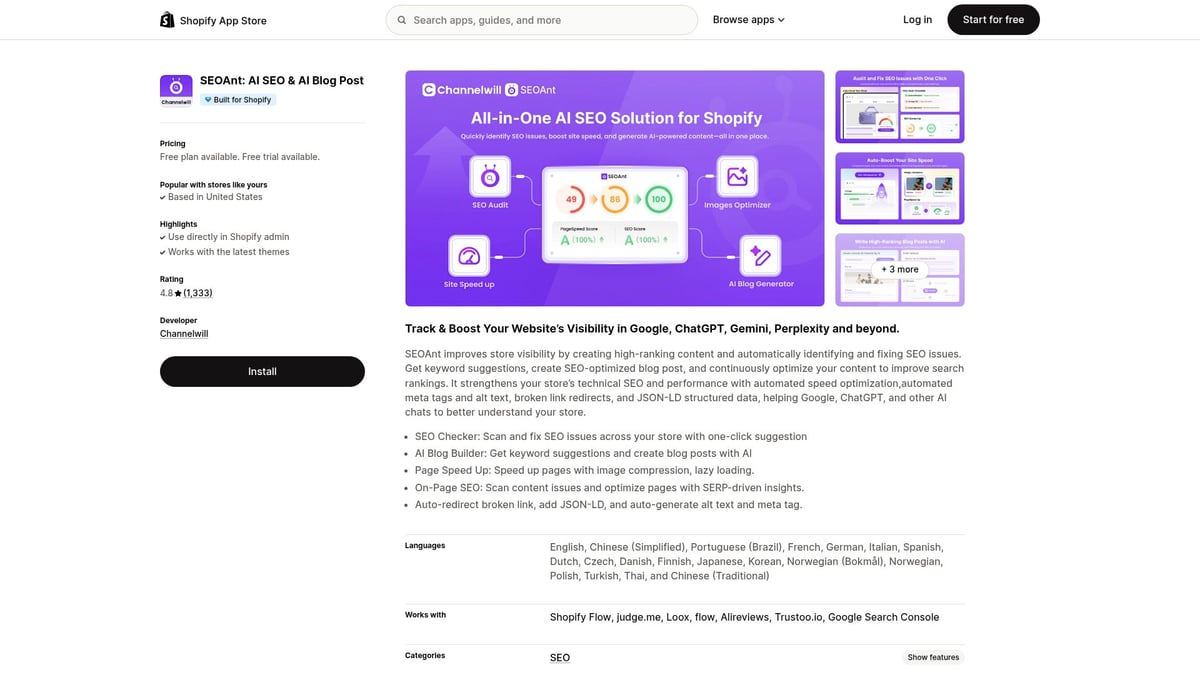This screenshot has width=1200, height=675.
Task: Click the checkmark beside Based in United States
Action: [x=163, y=197]
